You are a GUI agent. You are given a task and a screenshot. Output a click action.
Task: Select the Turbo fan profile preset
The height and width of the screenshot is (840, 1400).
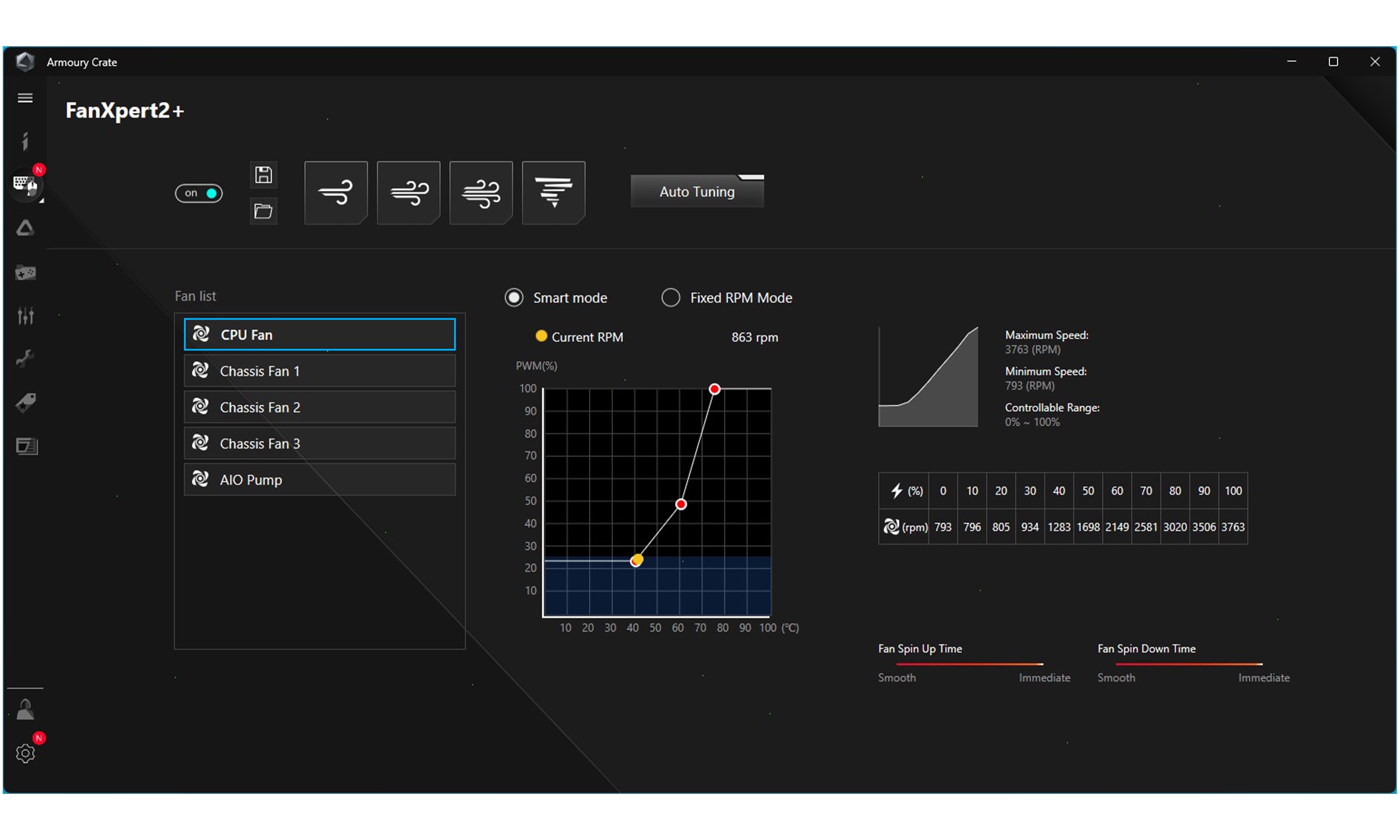[481, 193]
